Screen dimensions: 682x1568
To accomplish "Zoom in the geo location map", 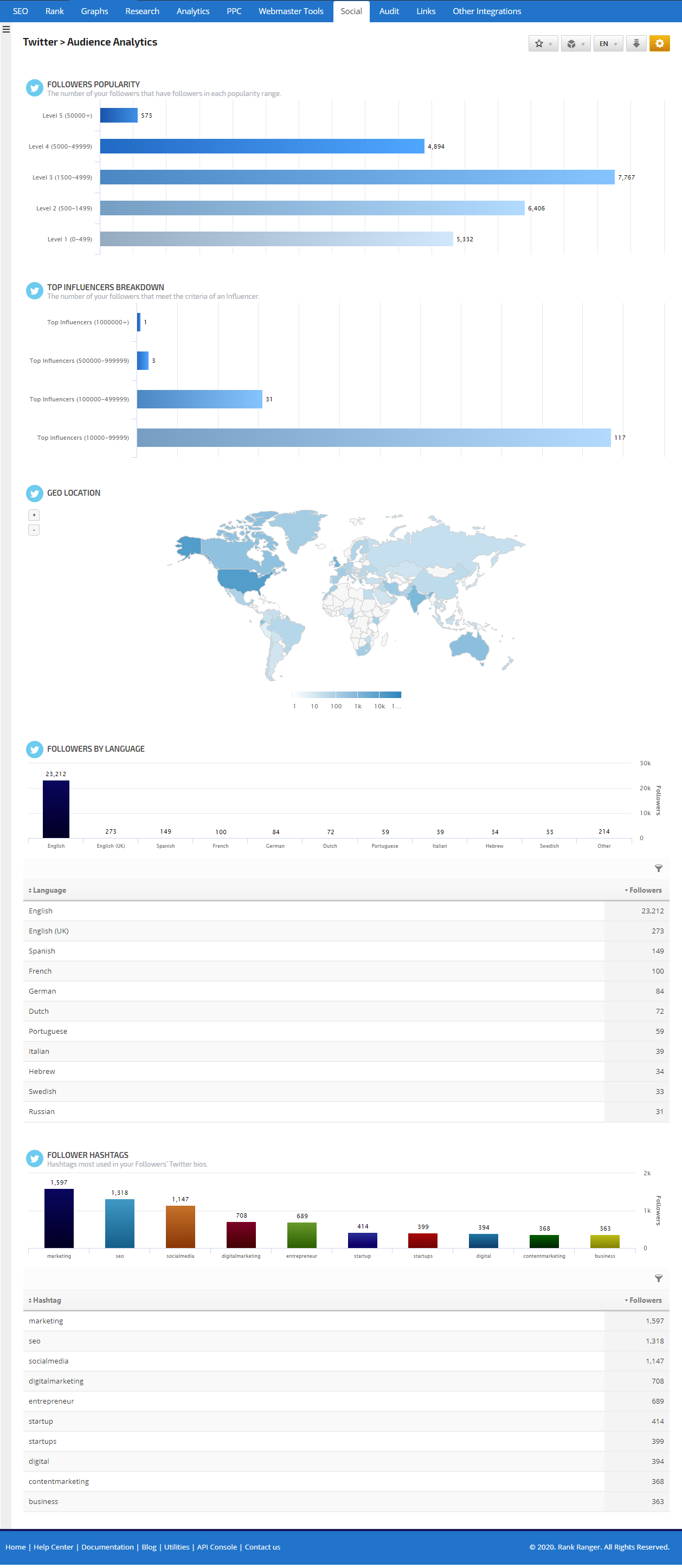I will (x=34, y=515).
